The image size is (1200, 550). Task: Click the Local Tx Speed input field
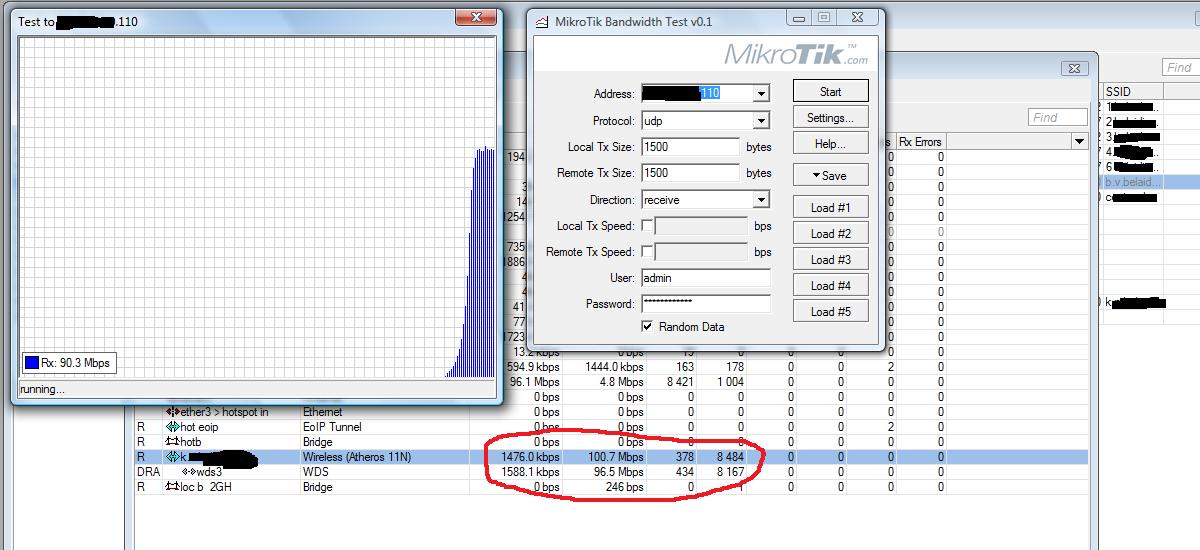pyautogui.click(x=701, y=226)
